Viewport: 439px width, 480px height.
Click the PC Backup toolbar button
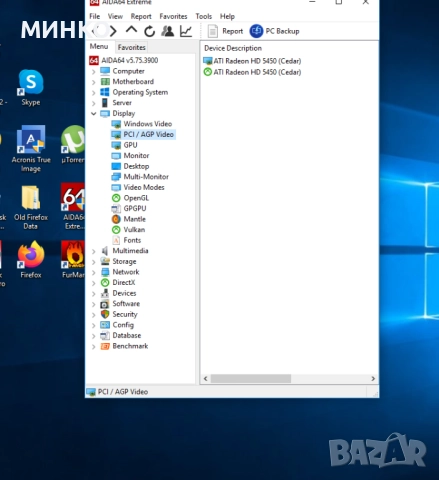[x=274, y=31]
